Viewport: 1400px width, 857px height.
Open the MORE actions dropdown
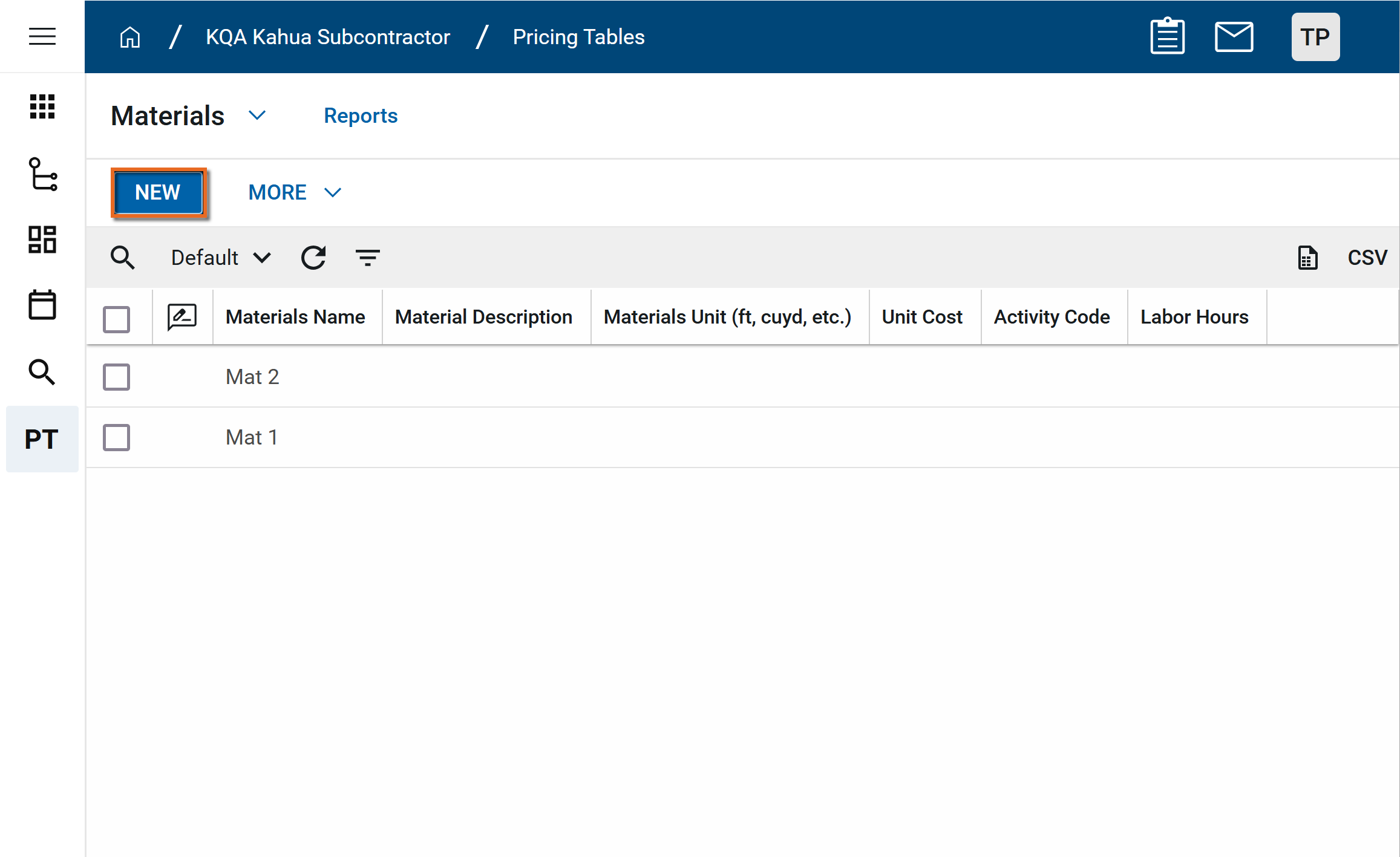[x=295, y=192]
